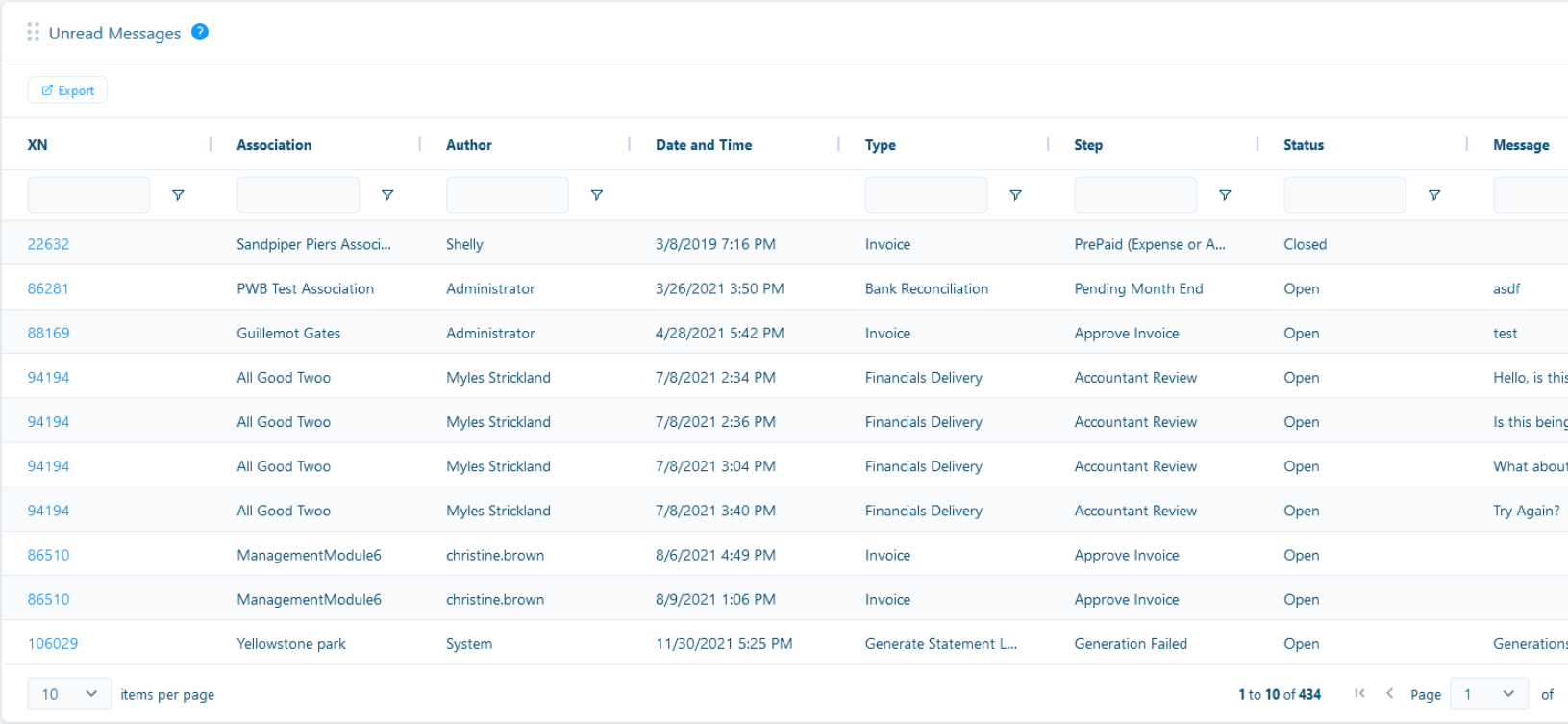Go to first page arrow icon
The image size is (1568, 724).
coord(1359,693)
